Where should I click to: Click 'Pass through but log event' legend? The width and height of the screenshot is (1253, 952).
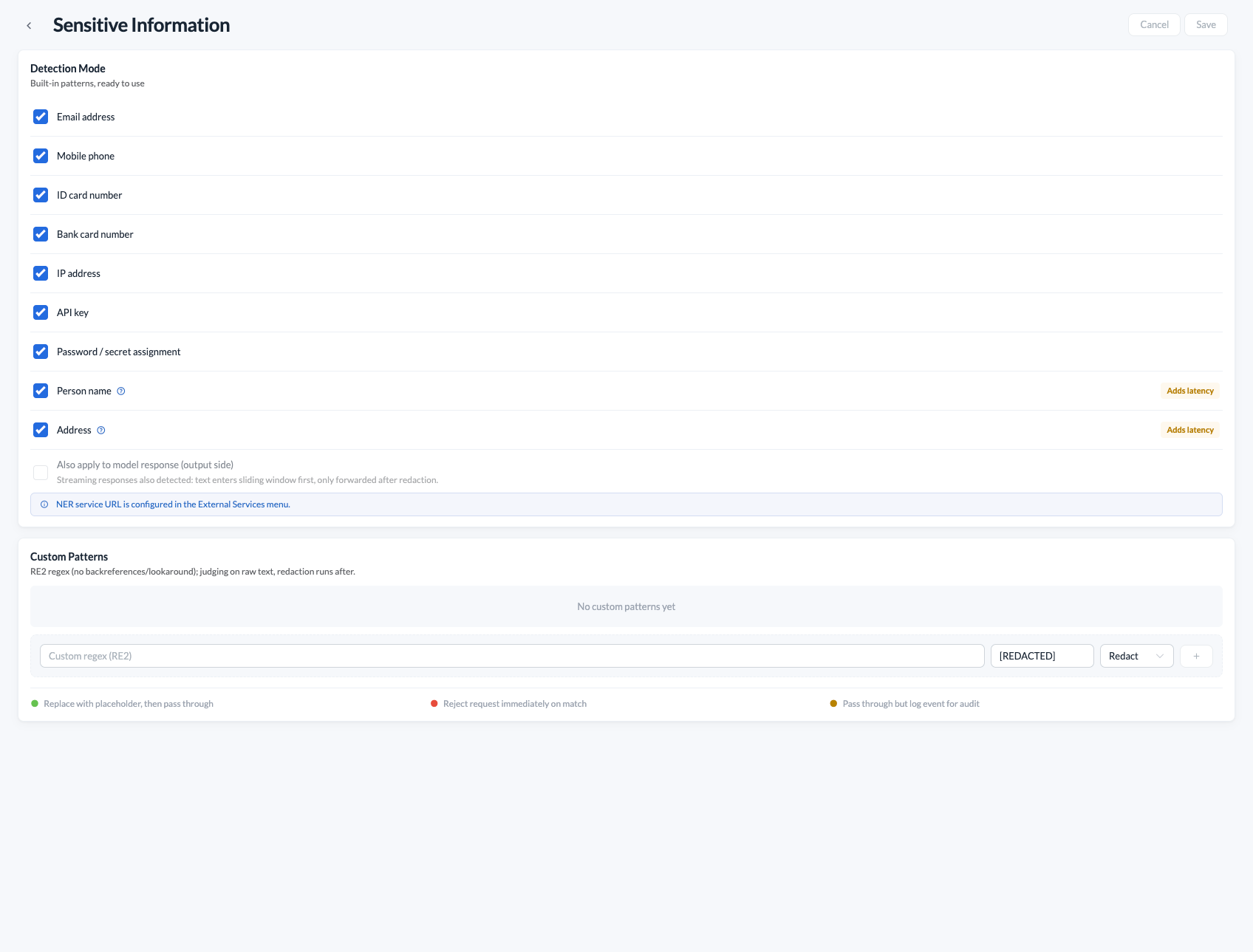[911, 704]
